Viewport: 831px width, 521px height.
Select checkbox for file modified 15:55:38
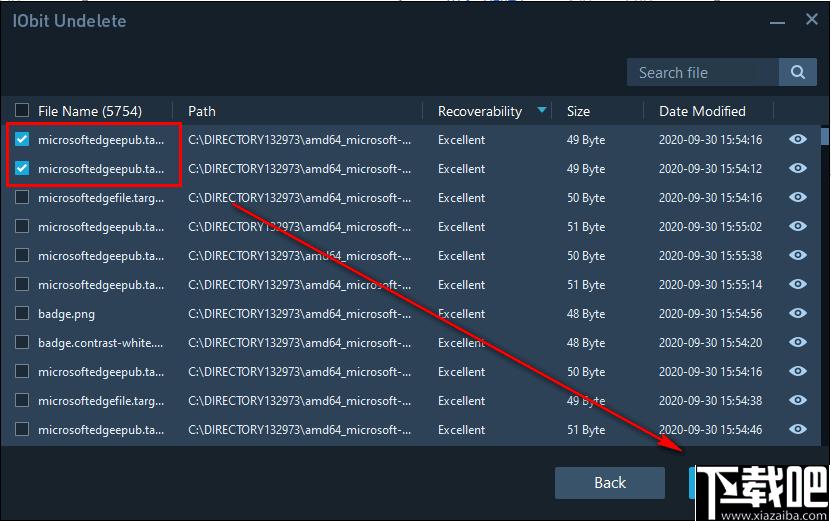coord(22,255)
